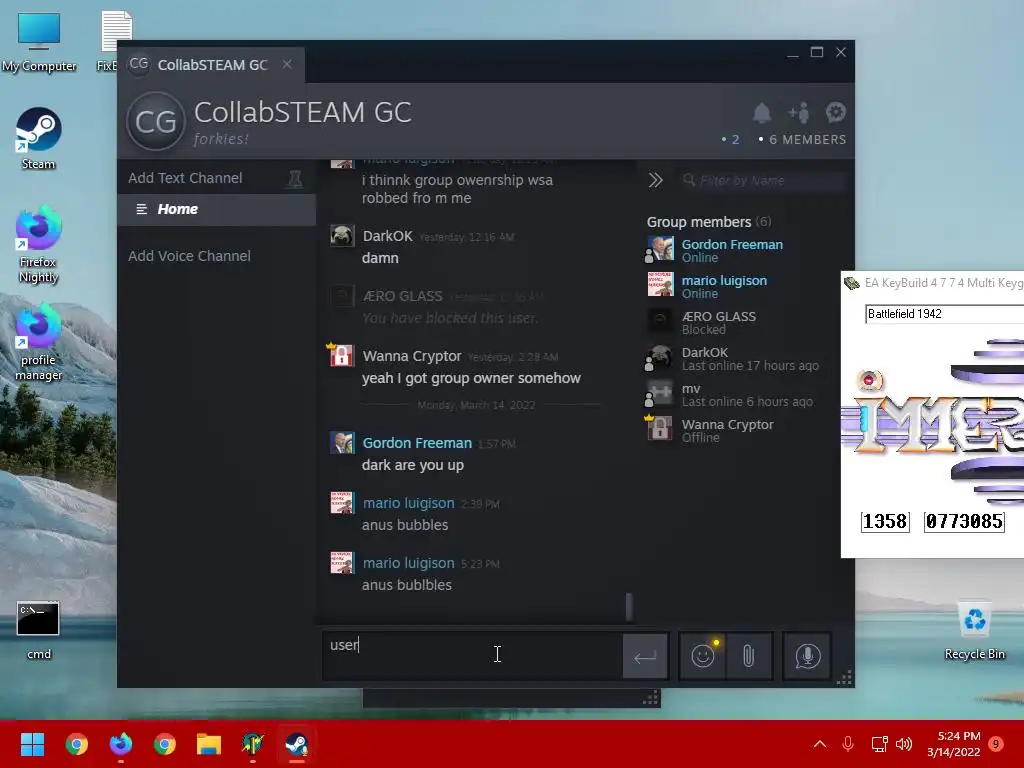The width and height of the screenshot is (1024, 768).
Task: Select the profile manager desktop shortcut
Action: tap(39, 343)
